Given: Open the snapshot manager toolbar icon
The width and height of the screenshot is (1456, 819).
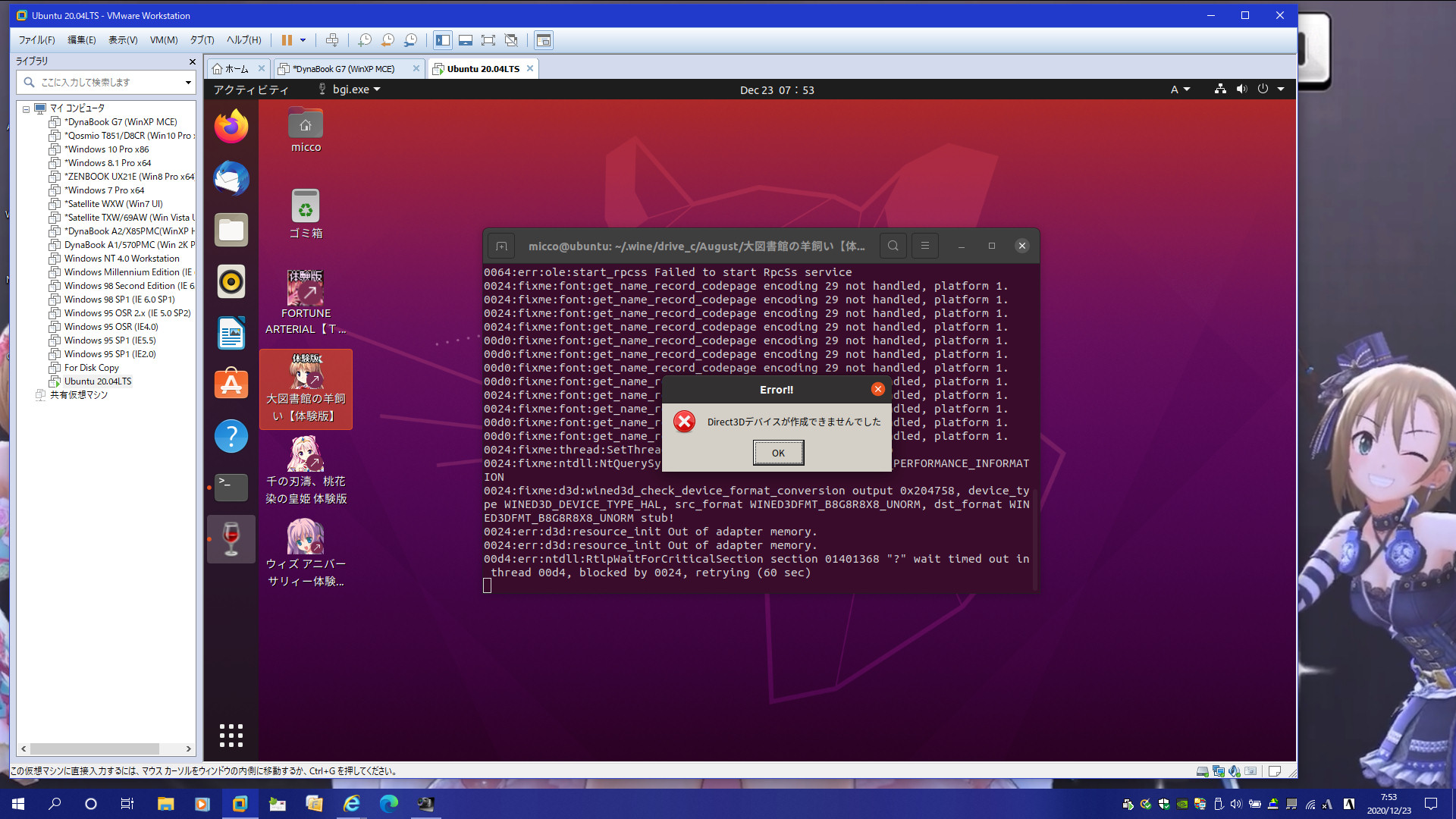Looking at the screenshot, I should (410, 40).
